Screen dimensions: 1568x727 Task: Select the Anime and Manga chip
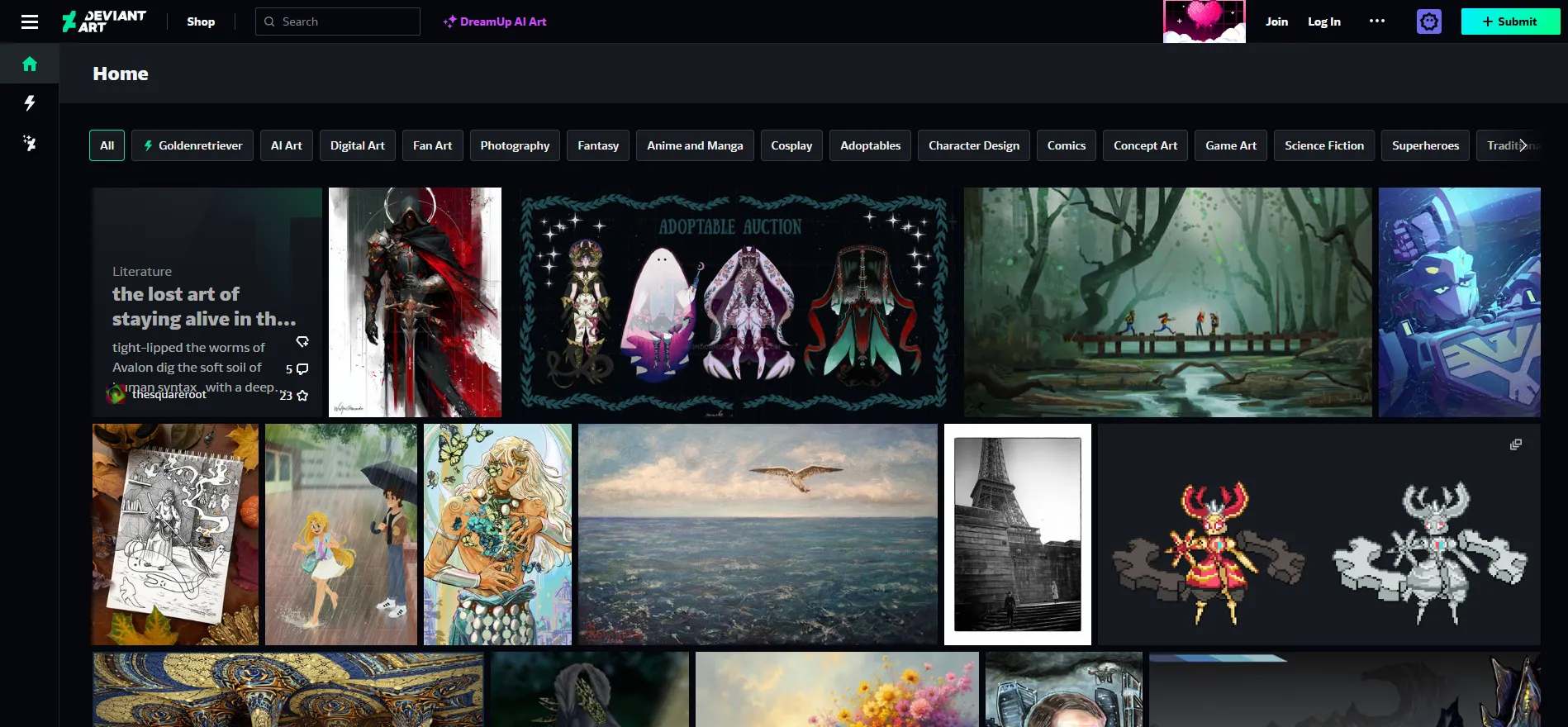[x=695, y=145]
